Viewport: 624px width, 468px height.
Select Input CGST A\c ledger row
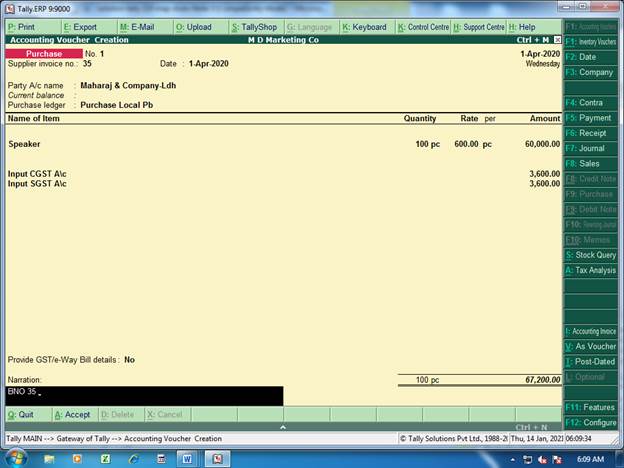(283, 174)
